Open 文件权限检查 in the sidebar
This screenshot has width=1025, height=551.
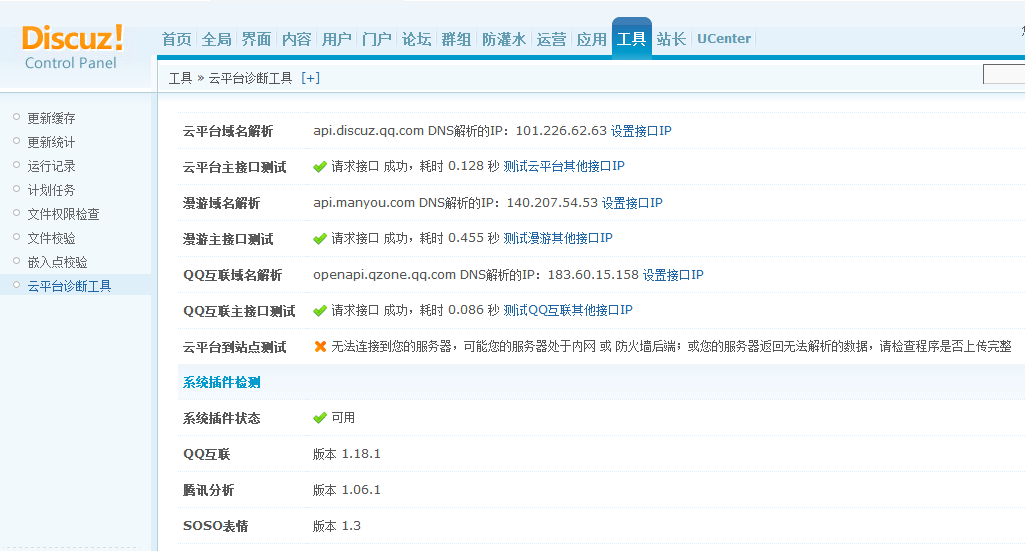[x=63, y=214]
